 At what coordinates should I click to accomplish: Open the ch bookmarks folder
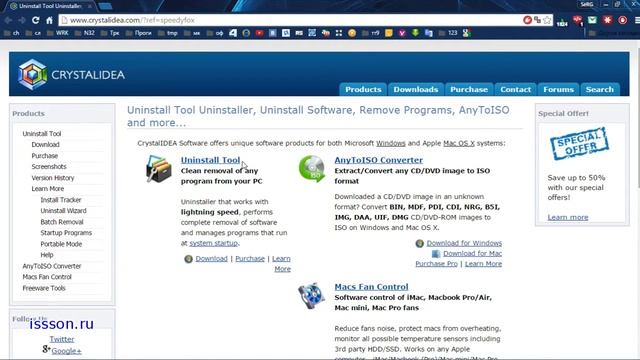point(11,33)
